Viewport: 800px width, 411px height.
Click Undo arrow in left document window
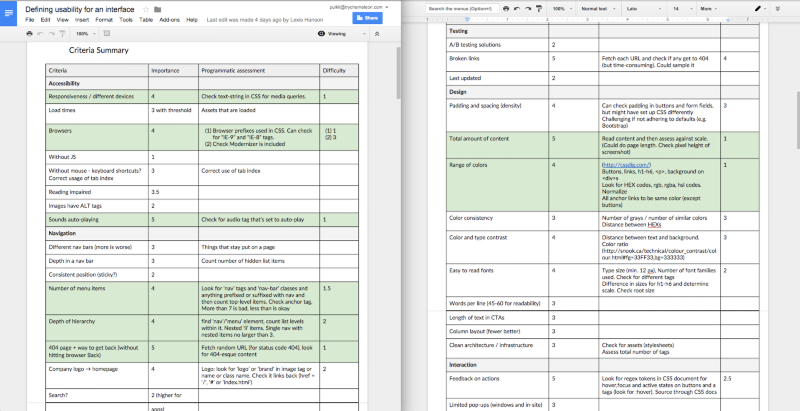pyautogui.click(x=40, y=34)
